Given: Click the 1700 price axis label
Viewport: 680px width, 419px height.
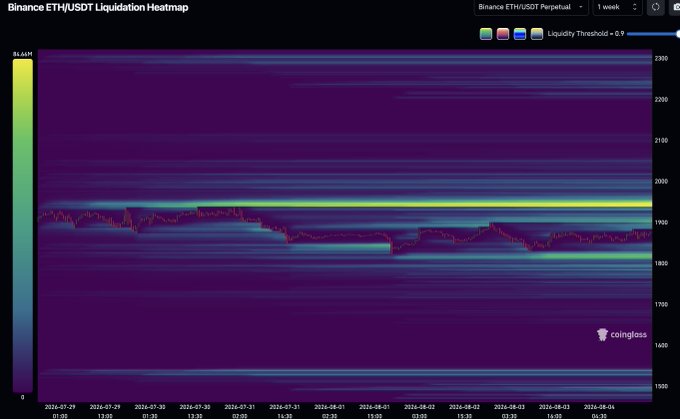Looking at the screenshot, I should 661,304.
